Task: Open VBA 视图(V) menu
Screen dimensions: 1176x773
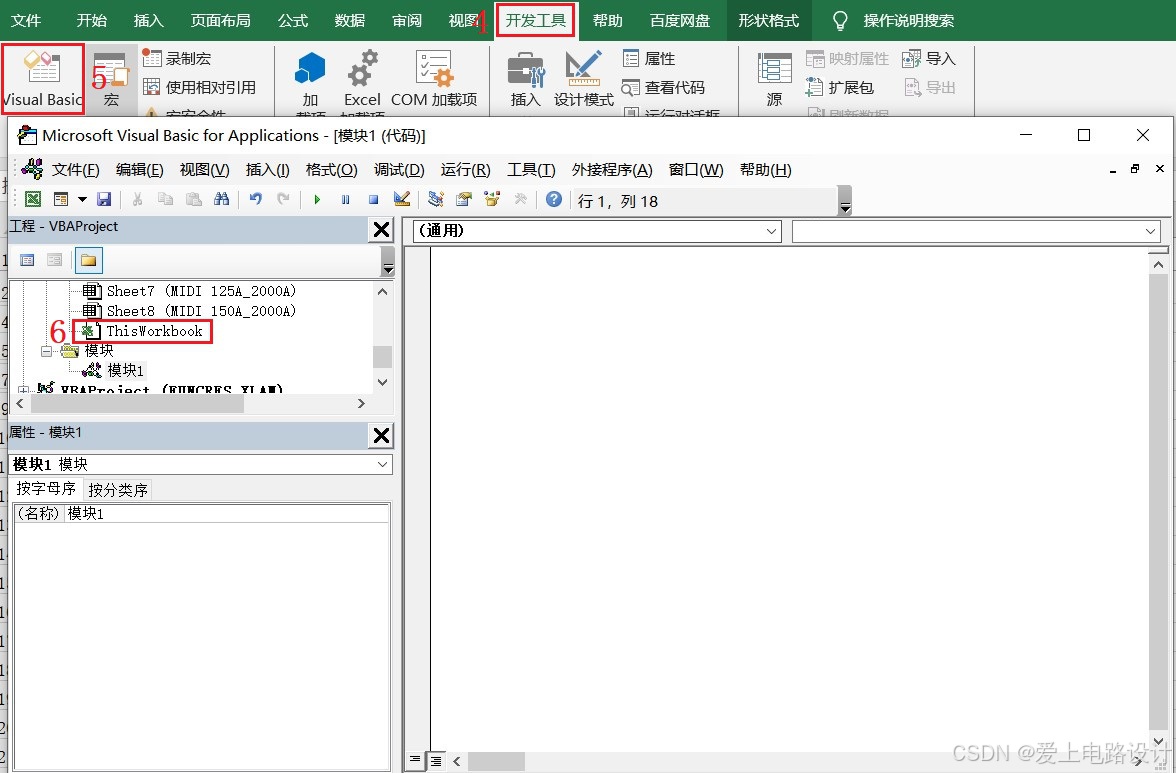Action: pos(205,170)
